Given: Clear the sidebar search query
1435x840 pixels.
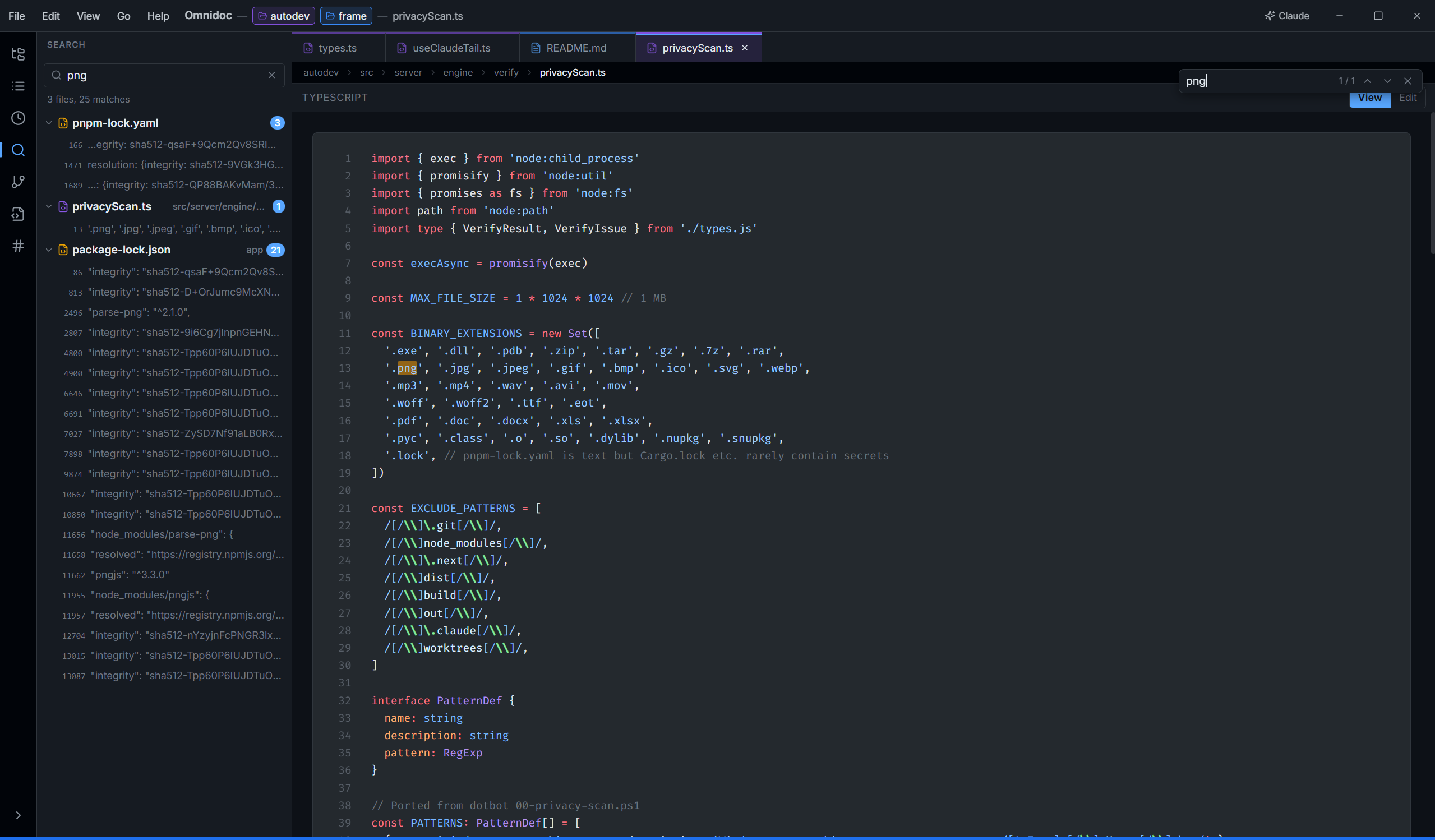Looking at the screenshot, I should 271,75.
